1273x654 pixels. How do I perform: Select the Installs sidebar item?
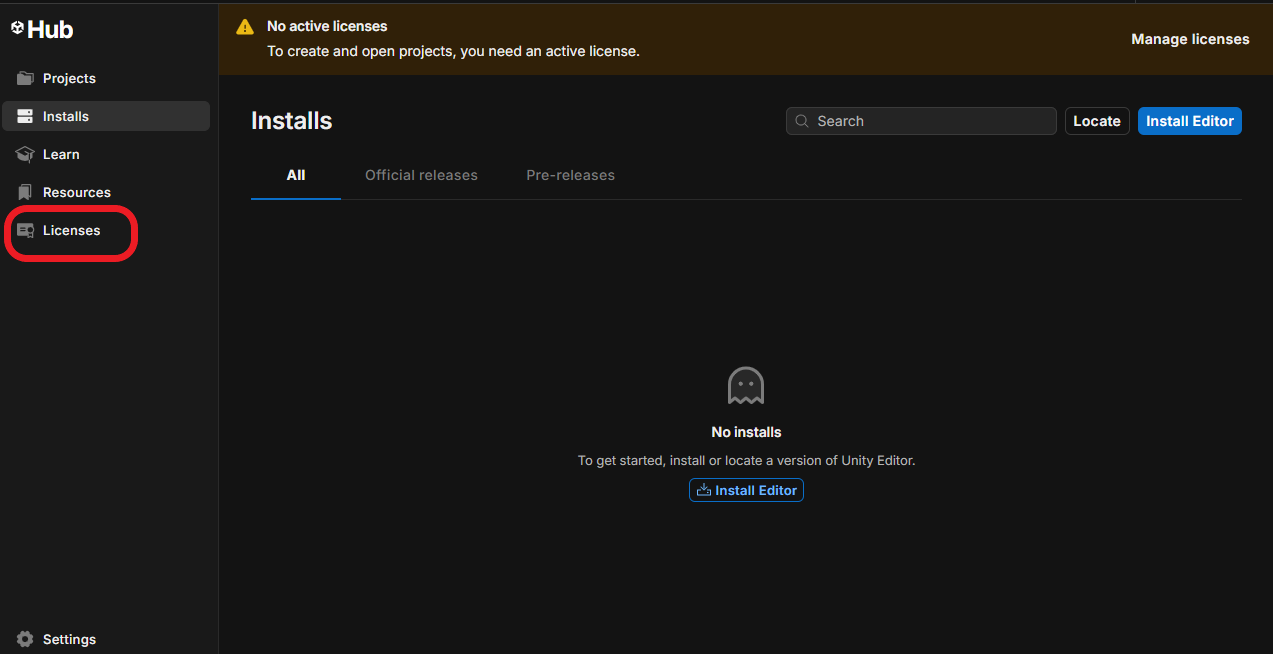click(x=106, y=116)
